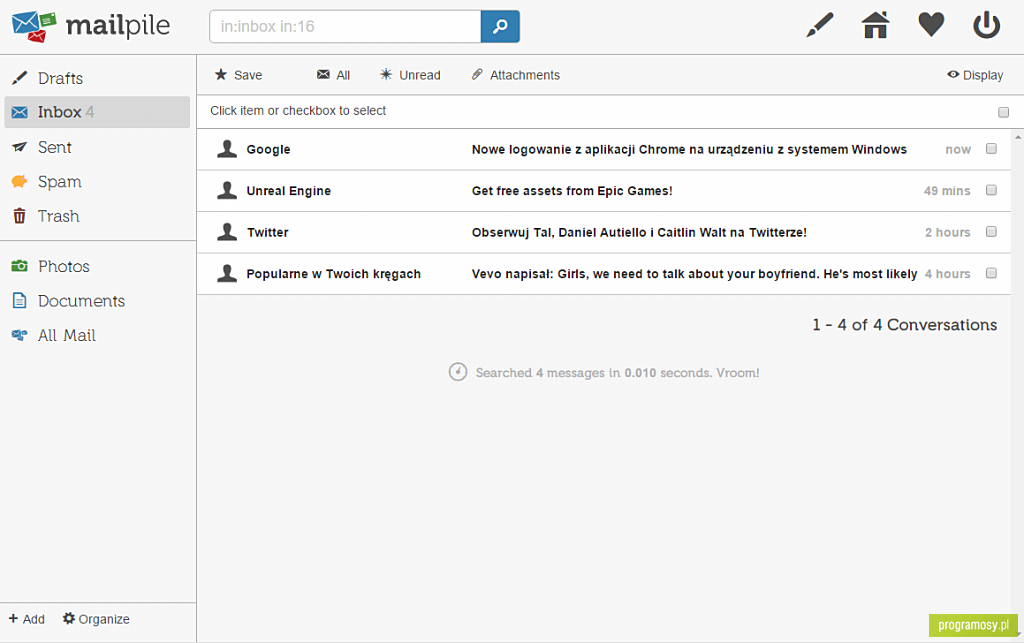Click sender name 'Twitter'
This screenshot has width=1024, height=643.
(268, 232)
